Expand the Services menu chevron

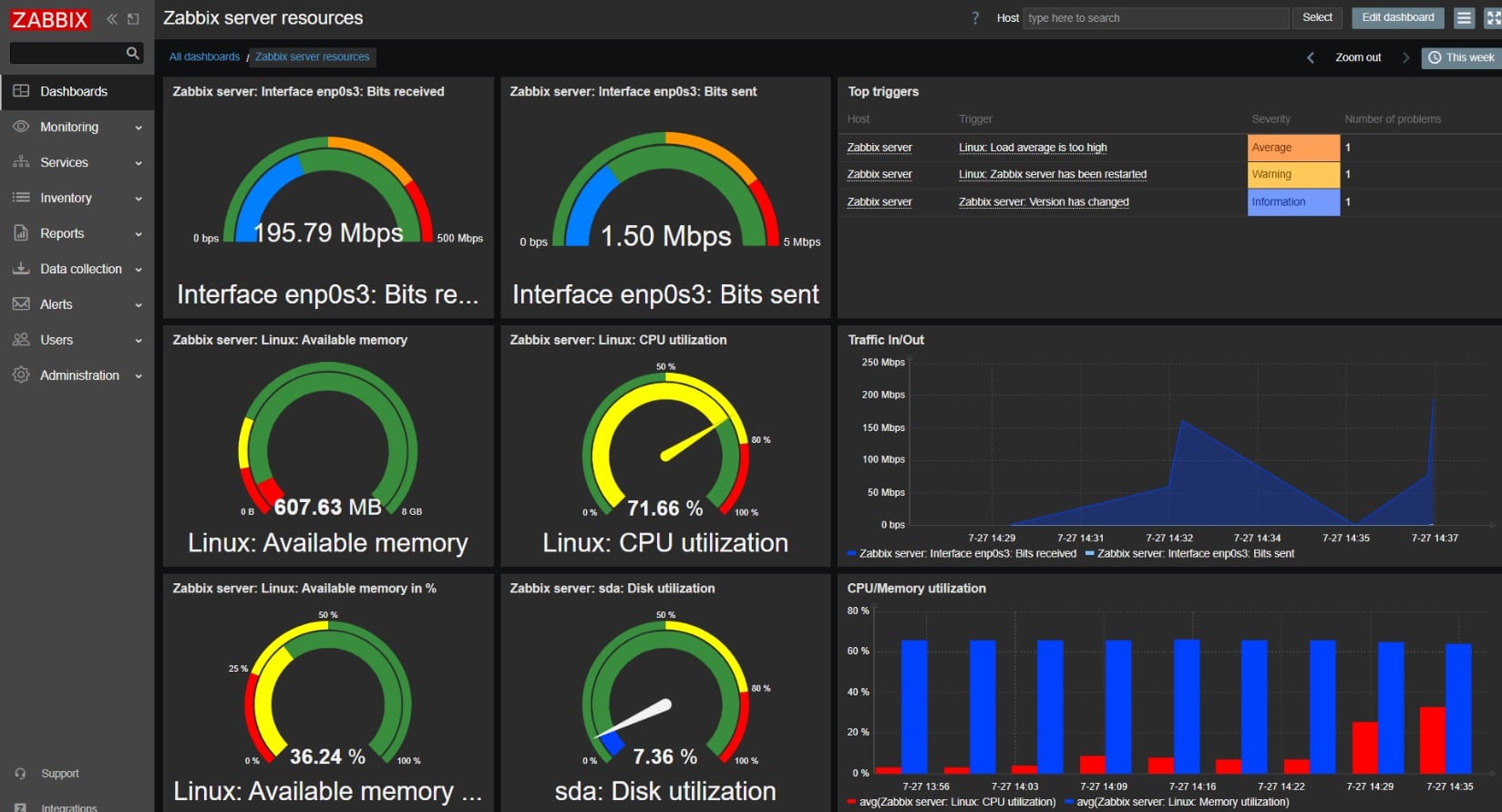tap(139, 163)
